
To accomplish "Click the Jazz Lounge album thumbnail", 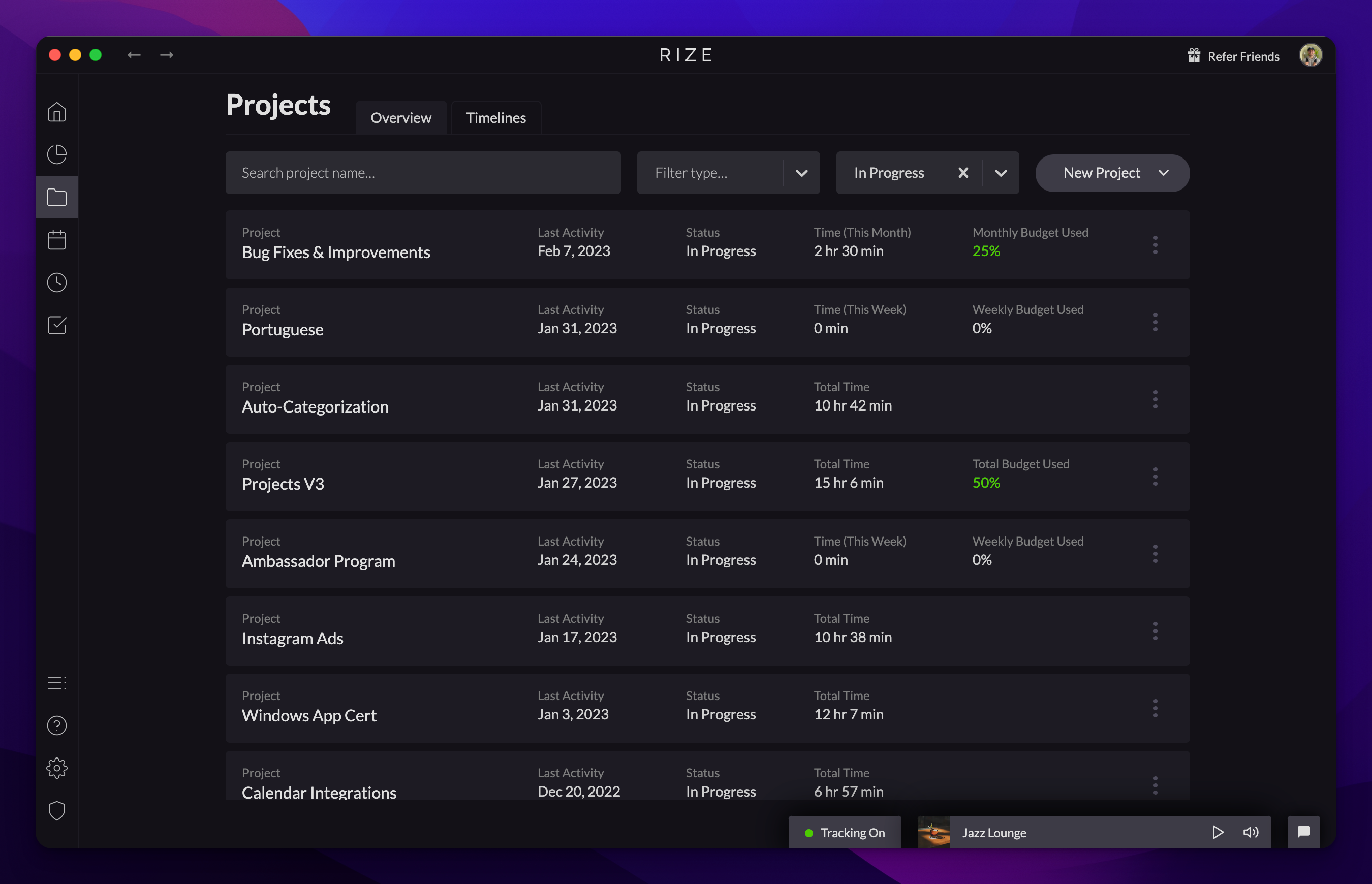I will coord(934,832).
